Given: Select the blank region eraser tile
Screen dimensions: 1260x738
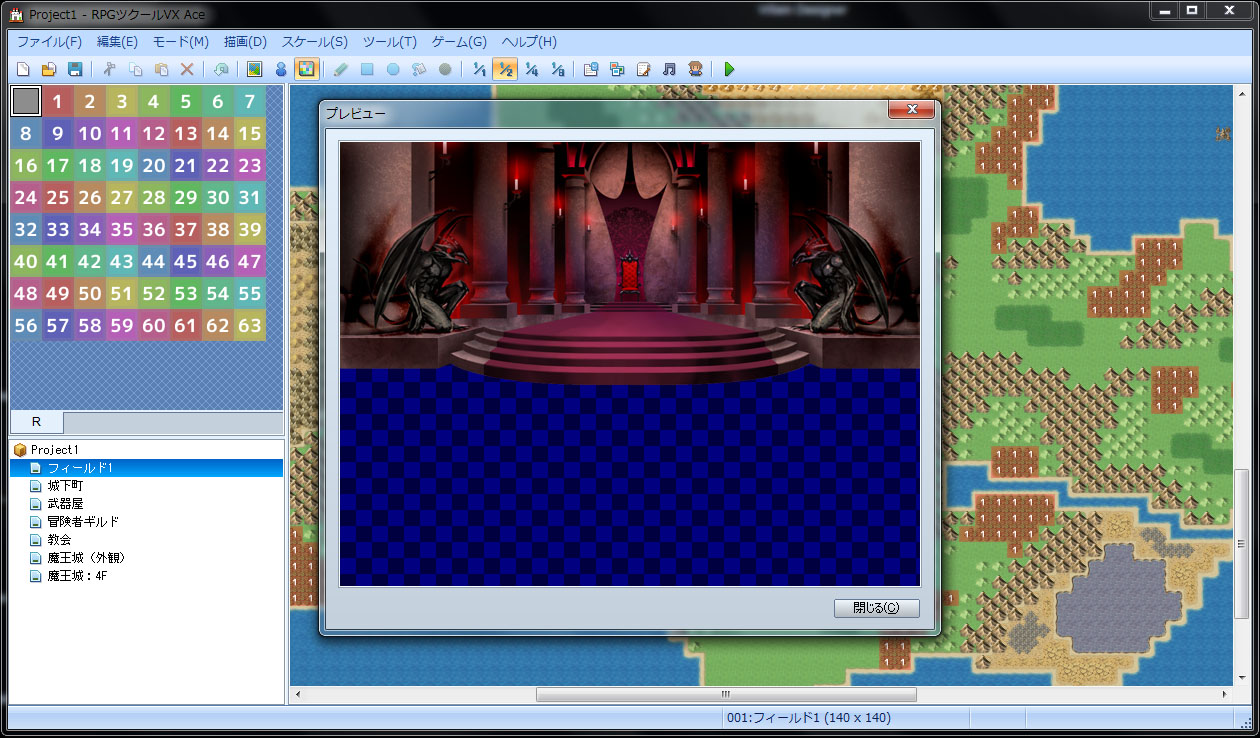Looking at the screenshot, I should 26,101.
